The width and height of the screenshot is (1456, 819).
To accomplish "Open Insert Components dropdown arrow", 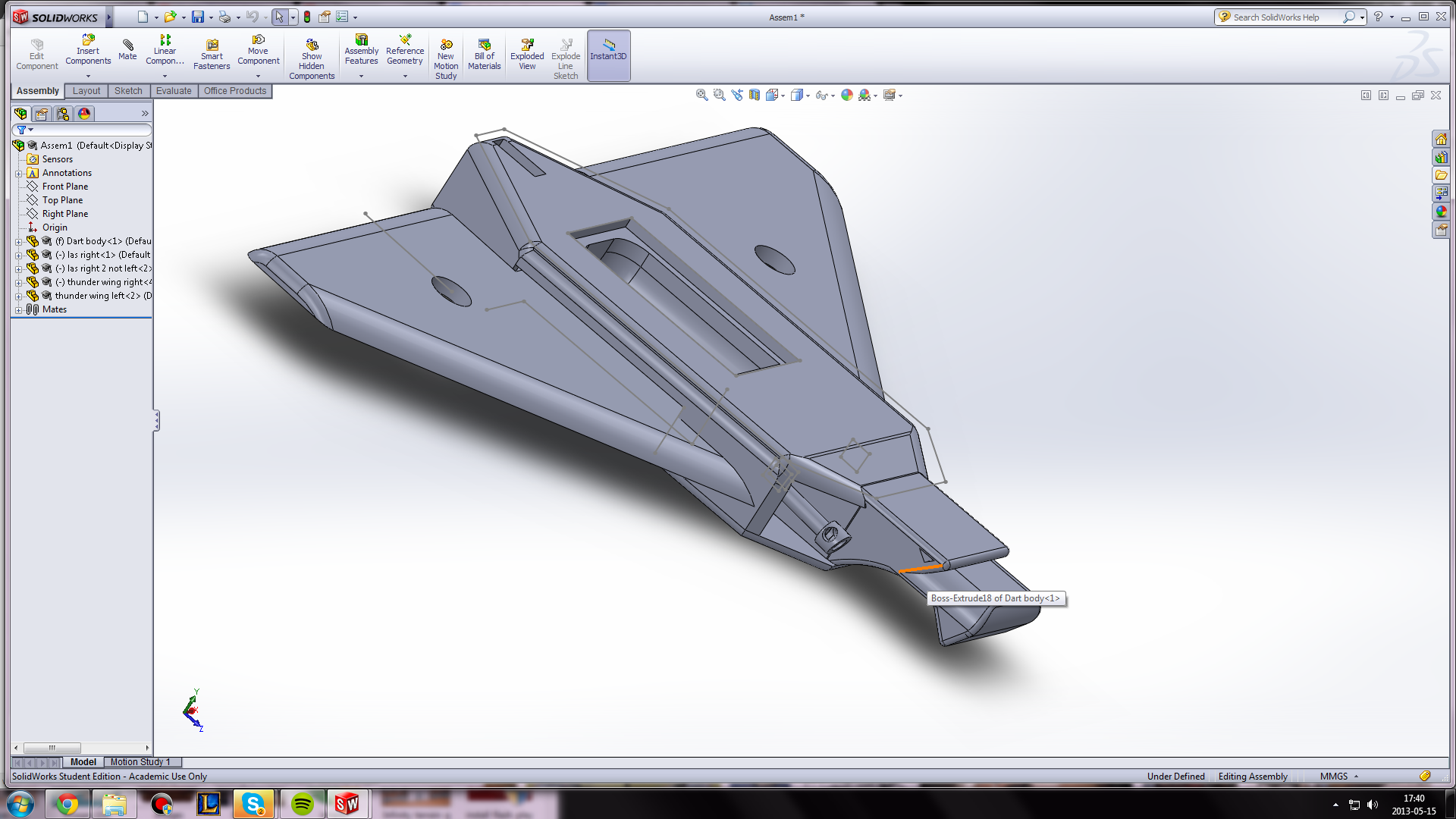I will point(88,76).
